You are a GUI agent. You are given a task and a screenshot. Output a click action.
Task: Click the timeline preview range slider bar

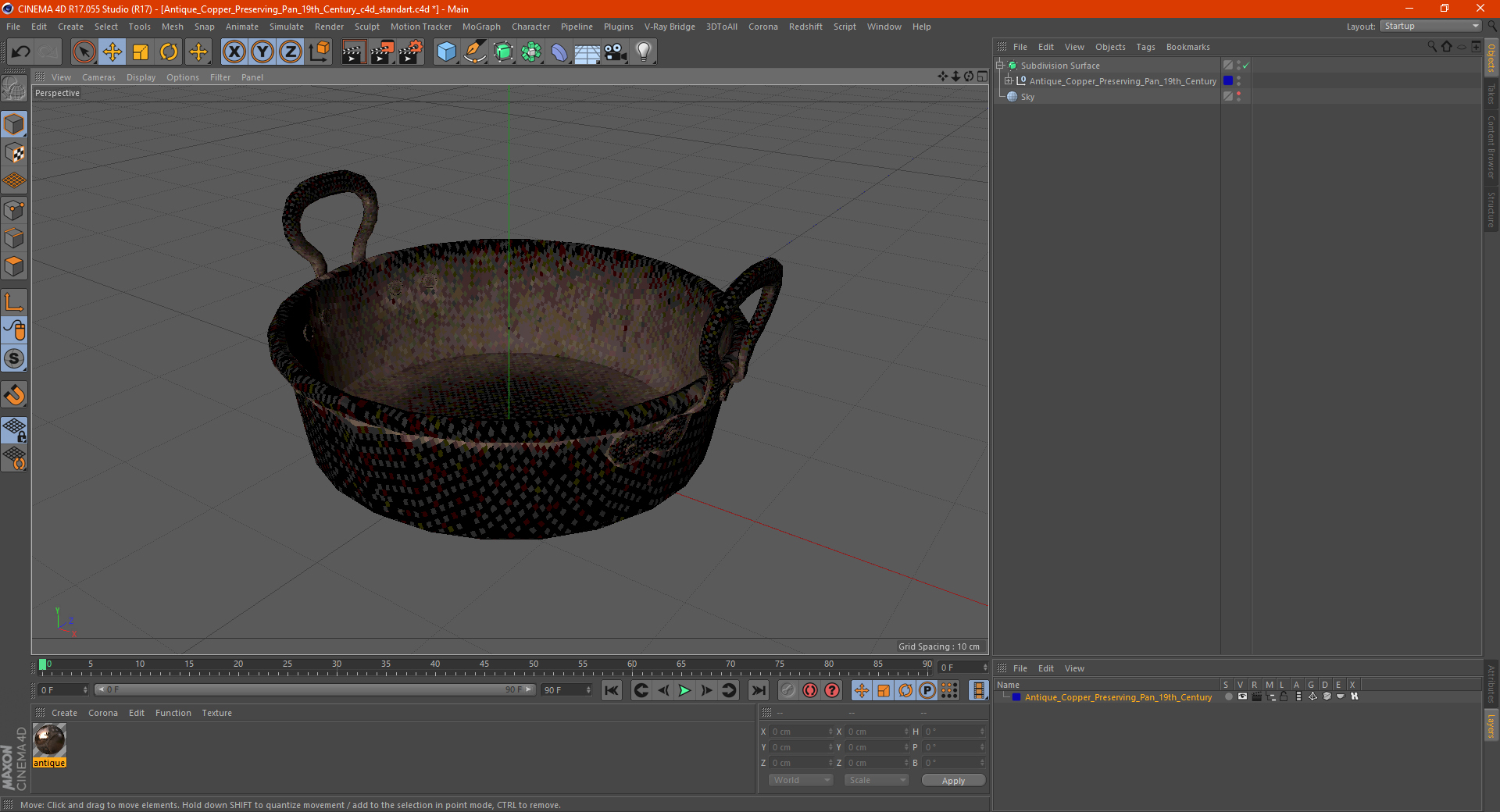(x=315, y=689)
